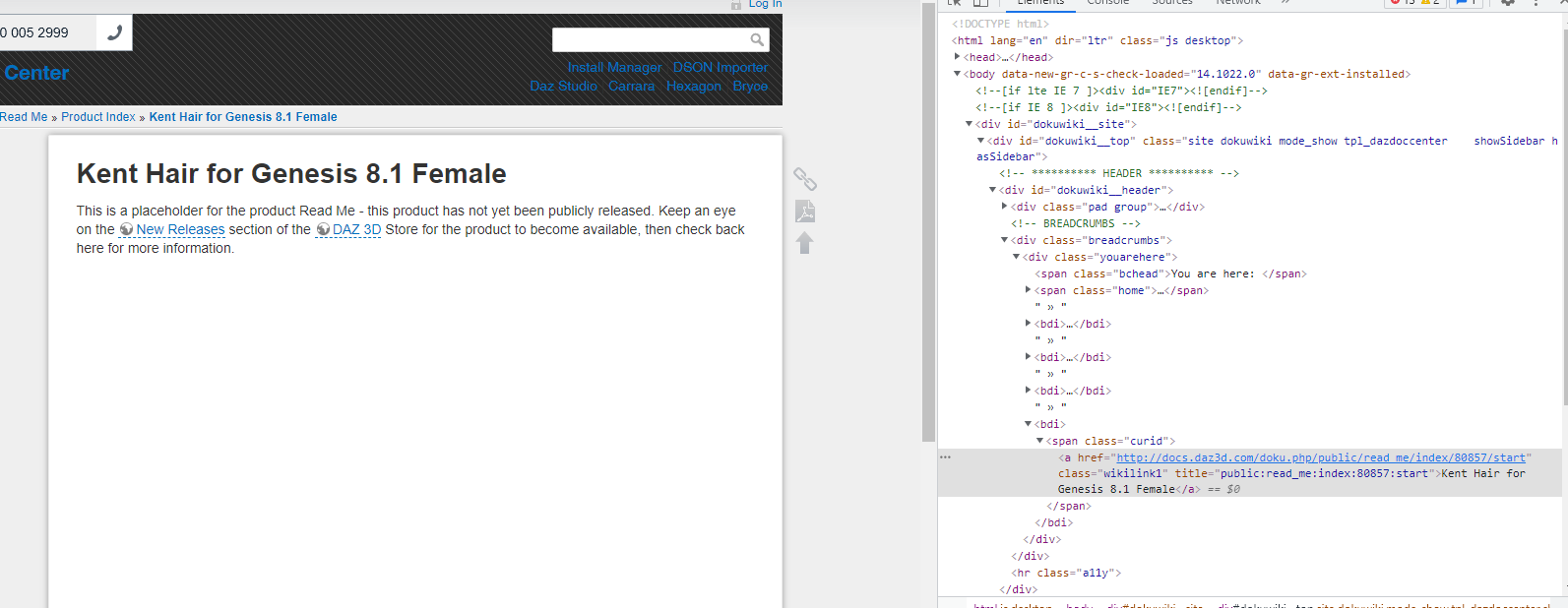Image resolution: width=1568 pixels, height=608 pixels.
Task: Export page using the PDF icon
Action: (x=805, y=212)
